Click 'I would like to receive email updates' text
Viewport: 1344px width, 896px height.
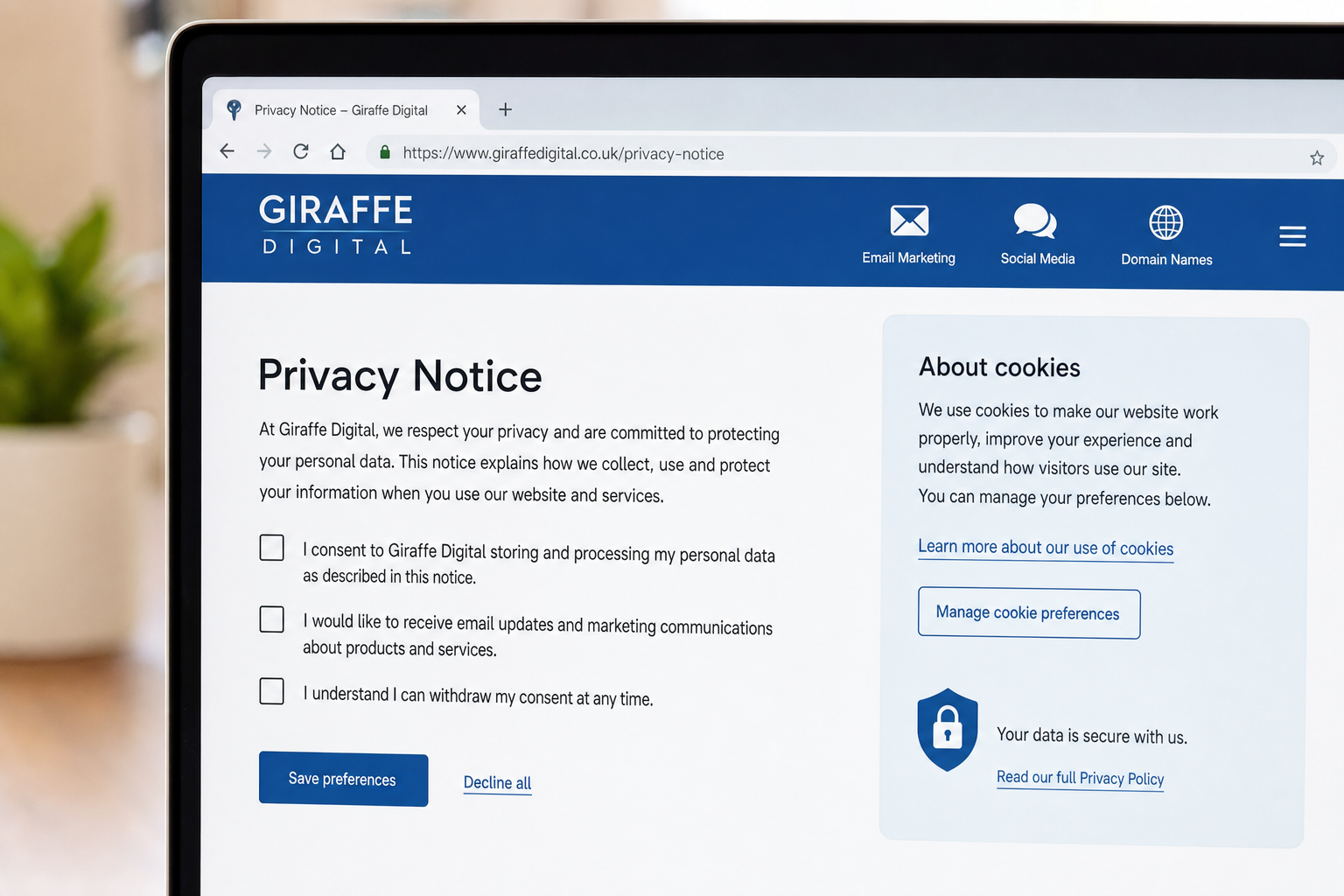537,635
